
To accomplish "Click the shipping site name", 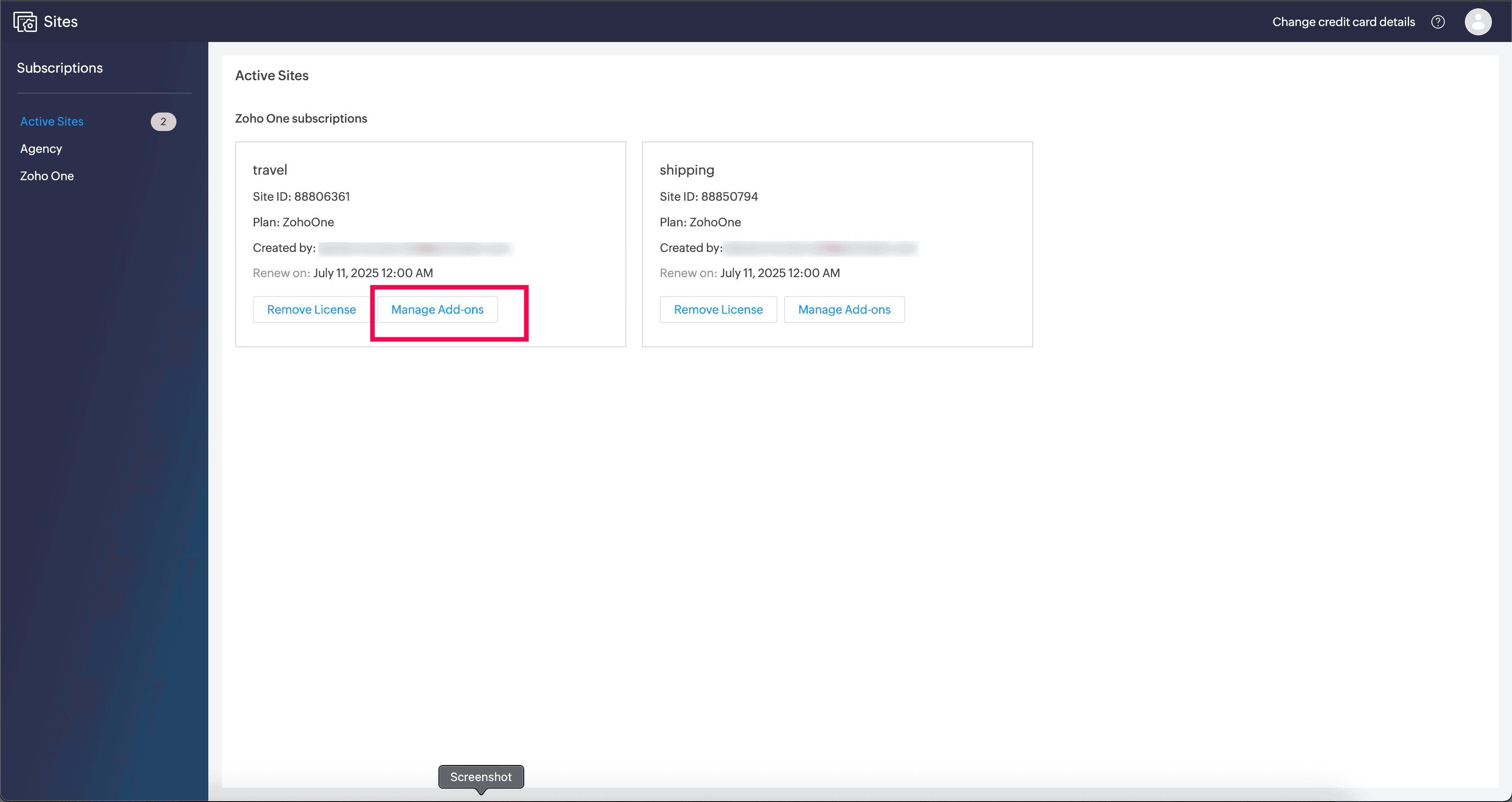I will 687,170.
